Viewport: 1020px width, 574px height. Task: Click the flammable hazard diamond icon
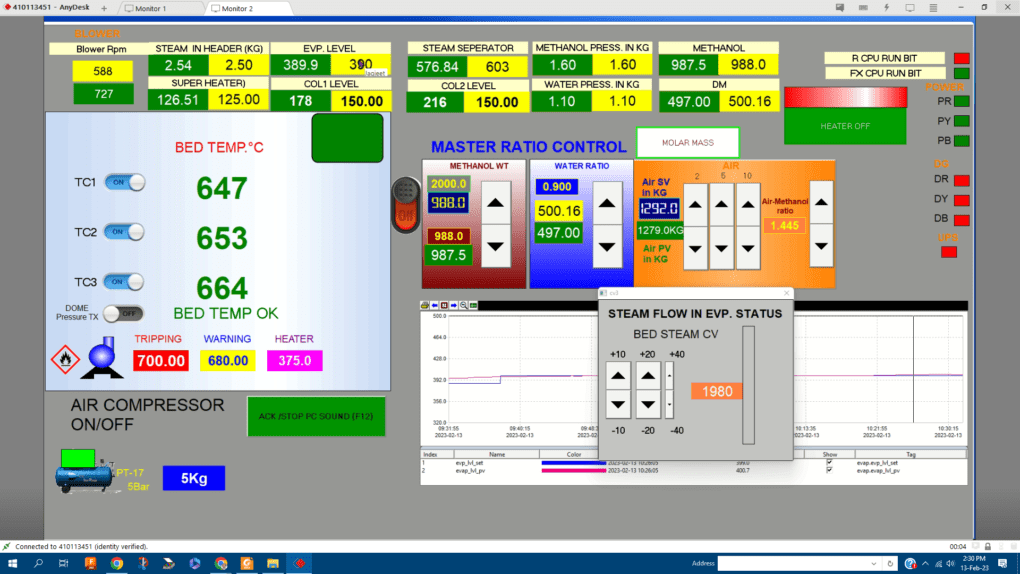(x=65, y=359)
